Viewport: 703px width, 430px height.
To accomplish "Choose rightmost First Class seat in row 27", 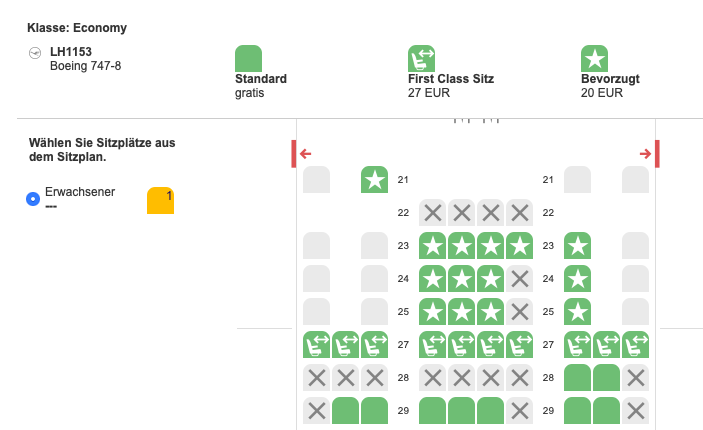I will pyautogui.click(x=635, y=345).
